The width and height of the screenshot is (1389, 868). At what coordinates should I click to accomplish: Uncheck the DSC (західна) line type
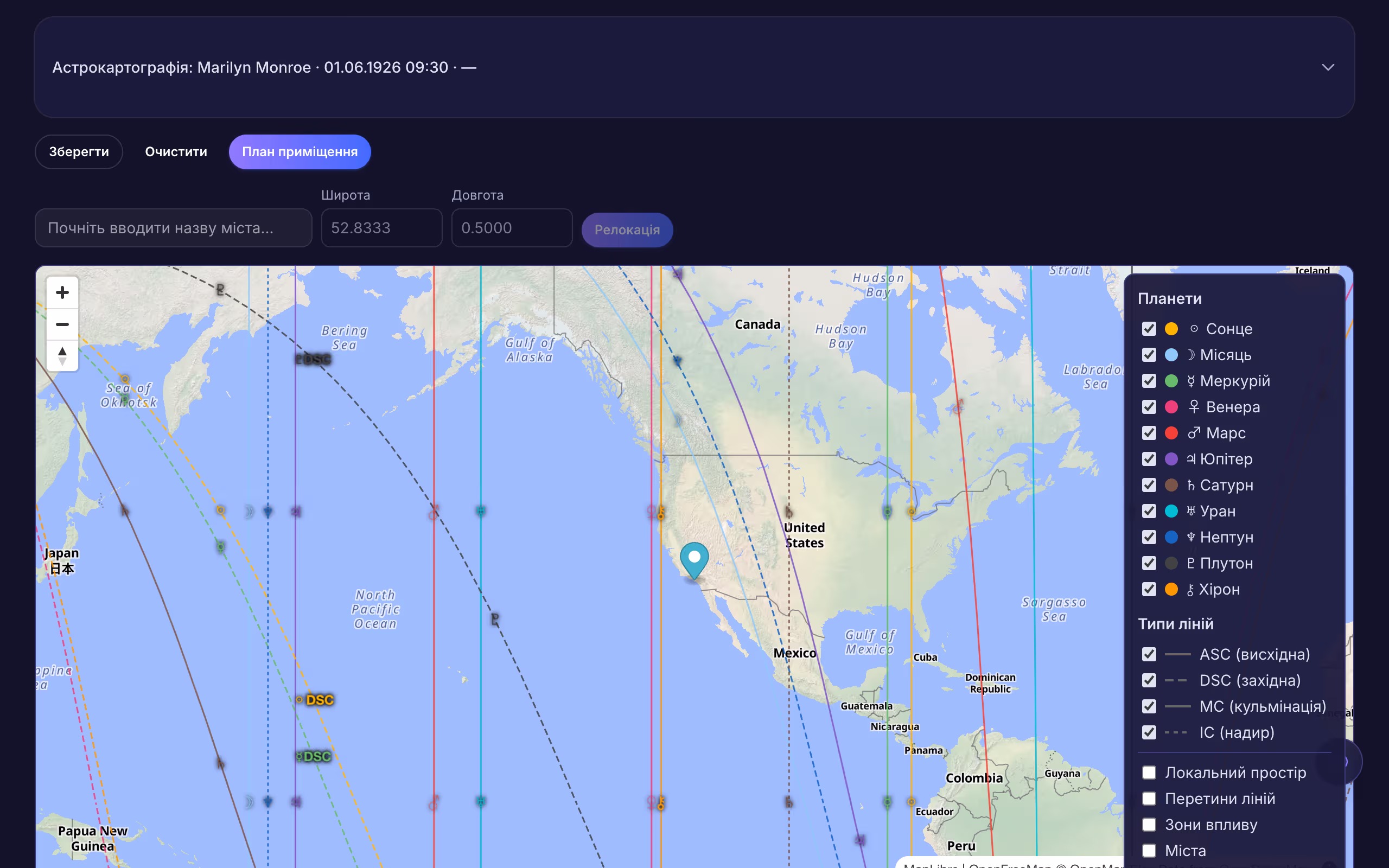click(x=1150, y=680)
